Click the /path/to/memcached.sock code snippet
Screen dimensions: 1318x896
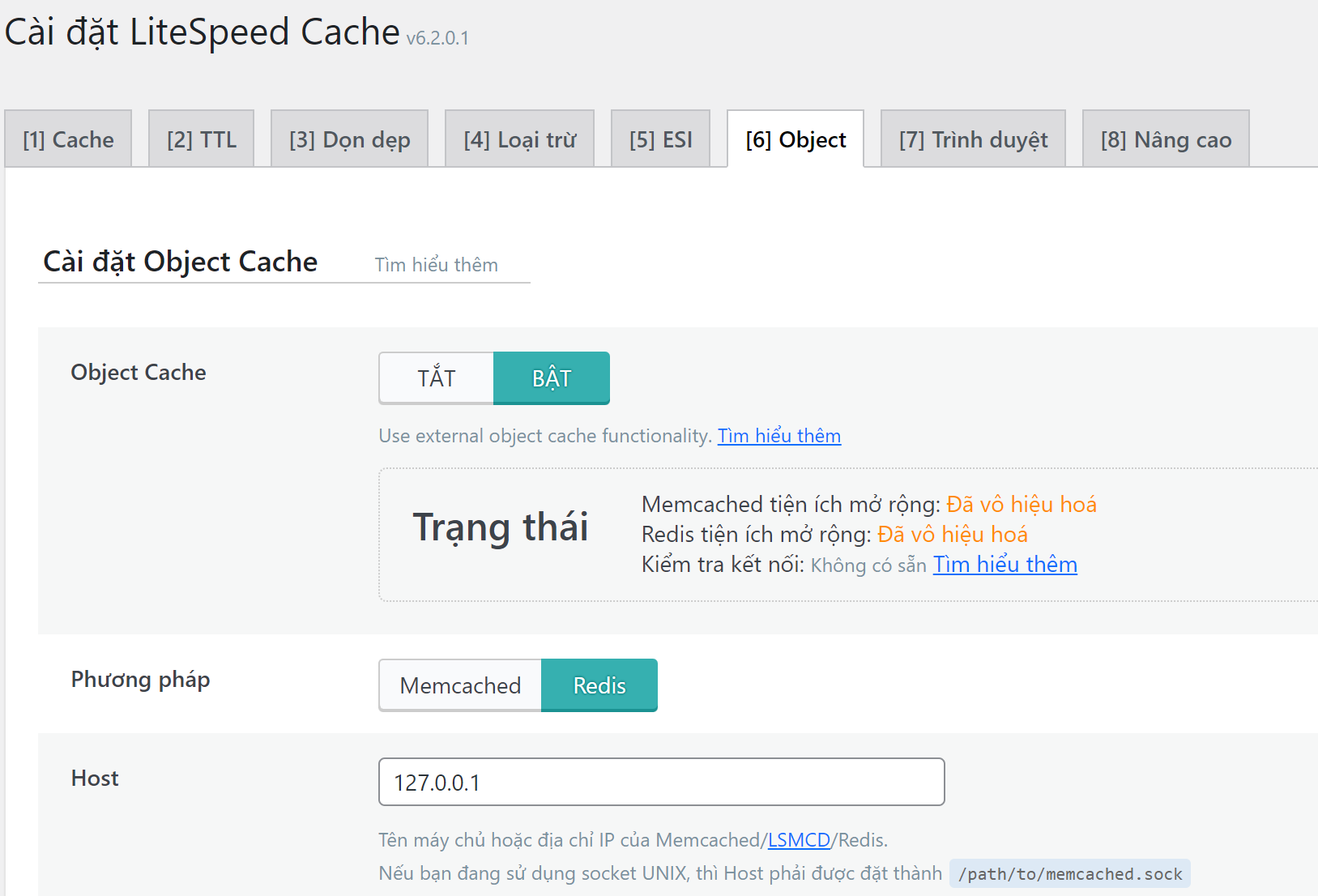coord(1069,874)
